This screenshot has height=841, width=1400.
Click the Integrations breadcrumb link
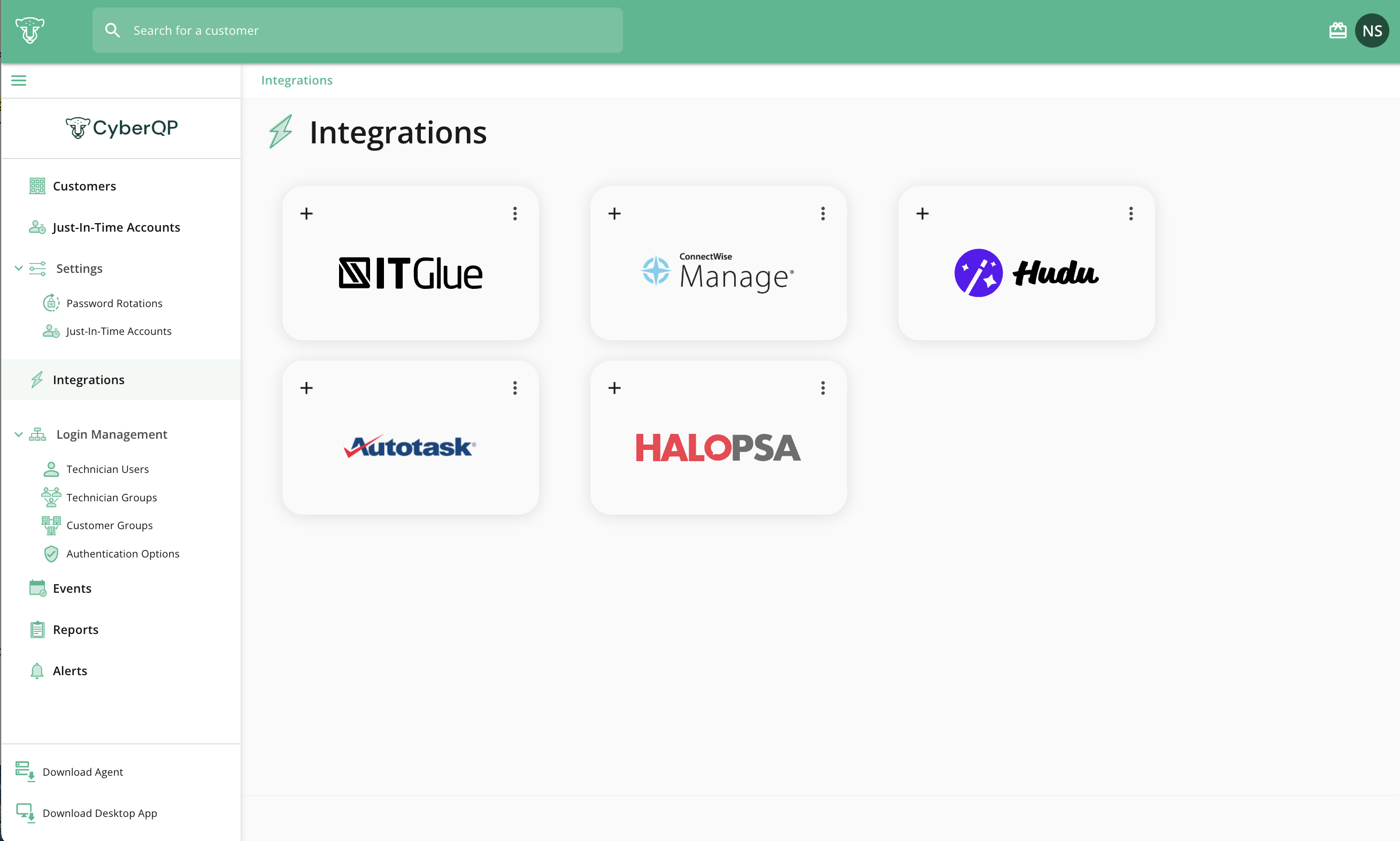(297, 80)
